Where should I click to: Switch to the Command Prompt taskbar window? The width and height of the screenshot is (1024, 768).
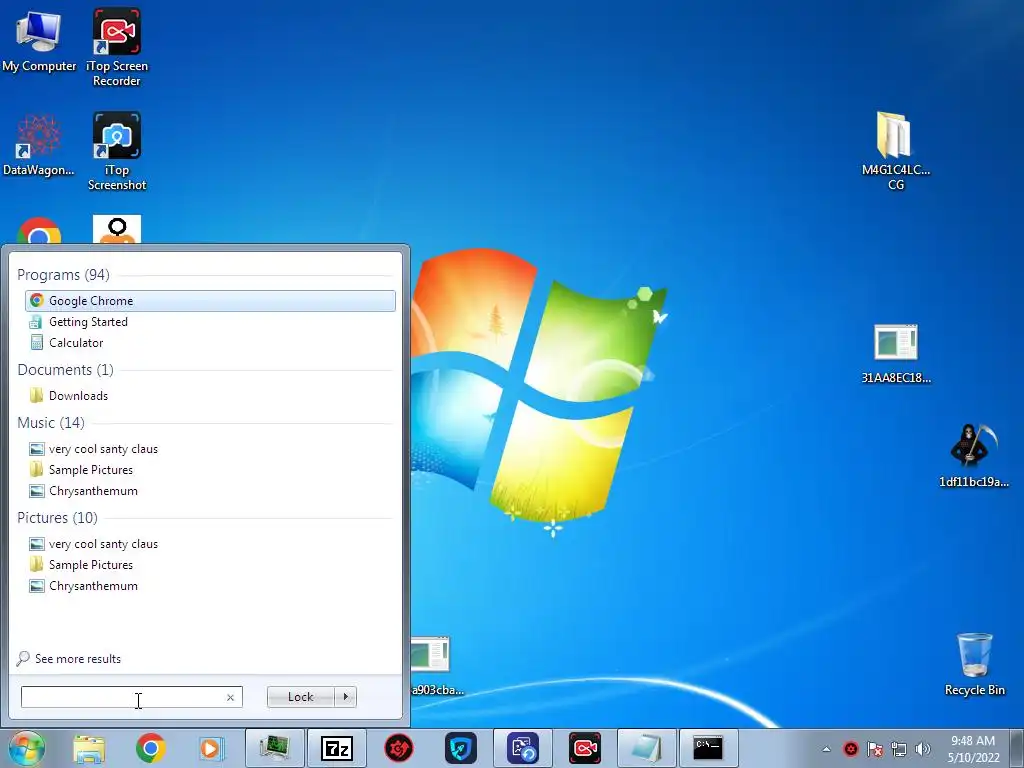[x=709, y=748]
